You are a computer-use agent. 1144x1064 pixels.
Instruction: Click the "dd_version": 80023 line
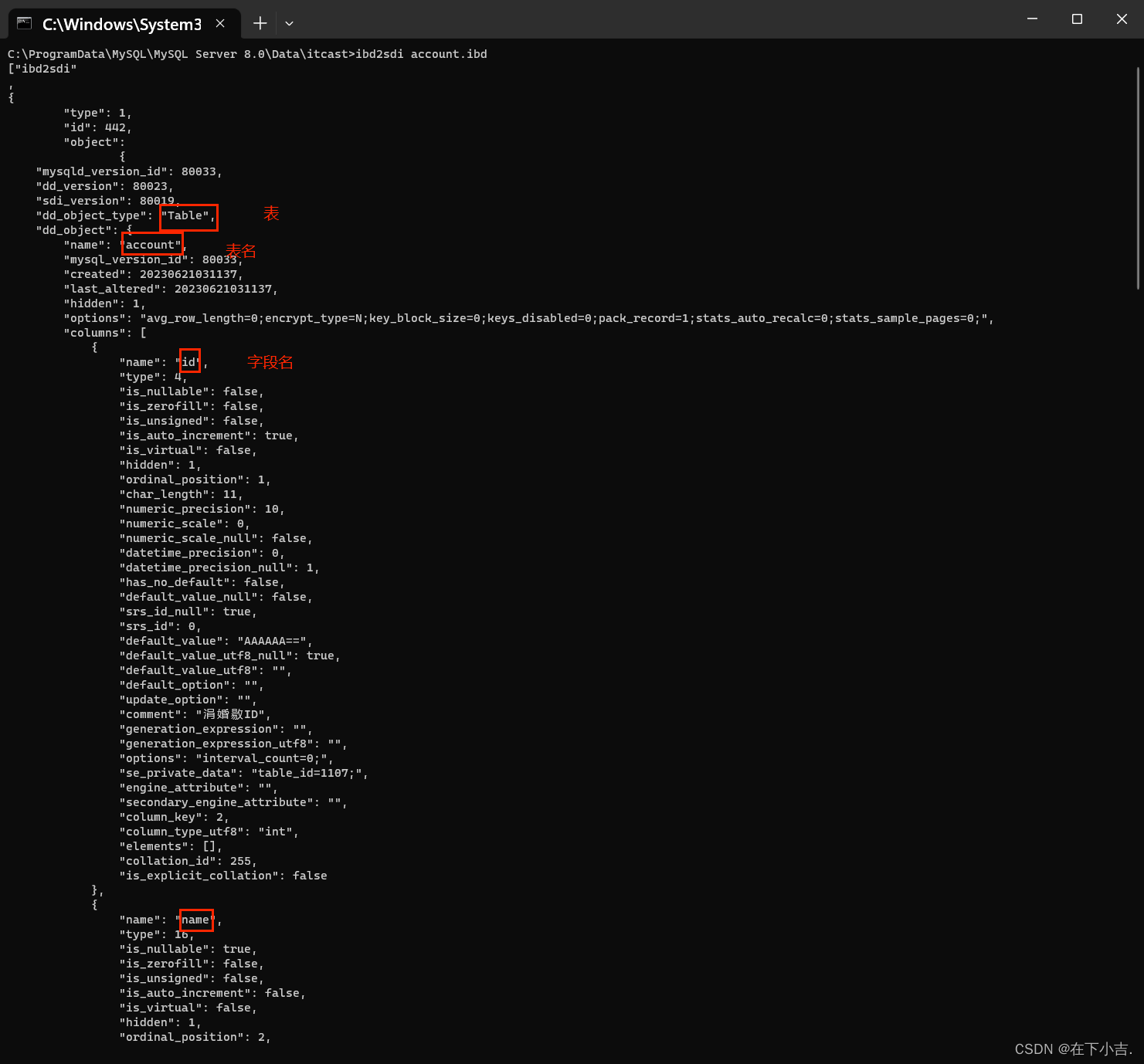pyautogui.click(x=104, y=186)
